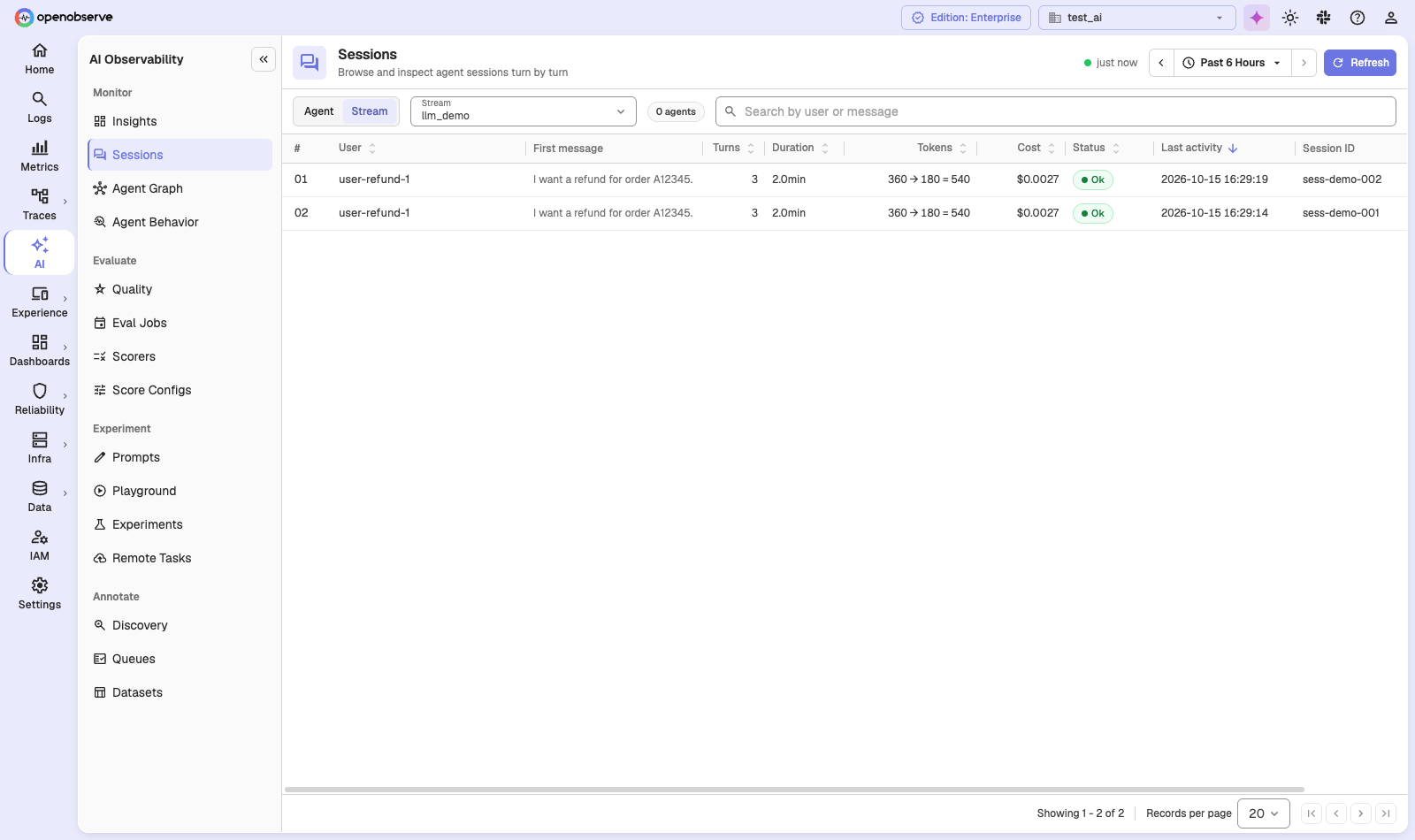
Task: Focus the search by user field
Action: pos(1056,111)
